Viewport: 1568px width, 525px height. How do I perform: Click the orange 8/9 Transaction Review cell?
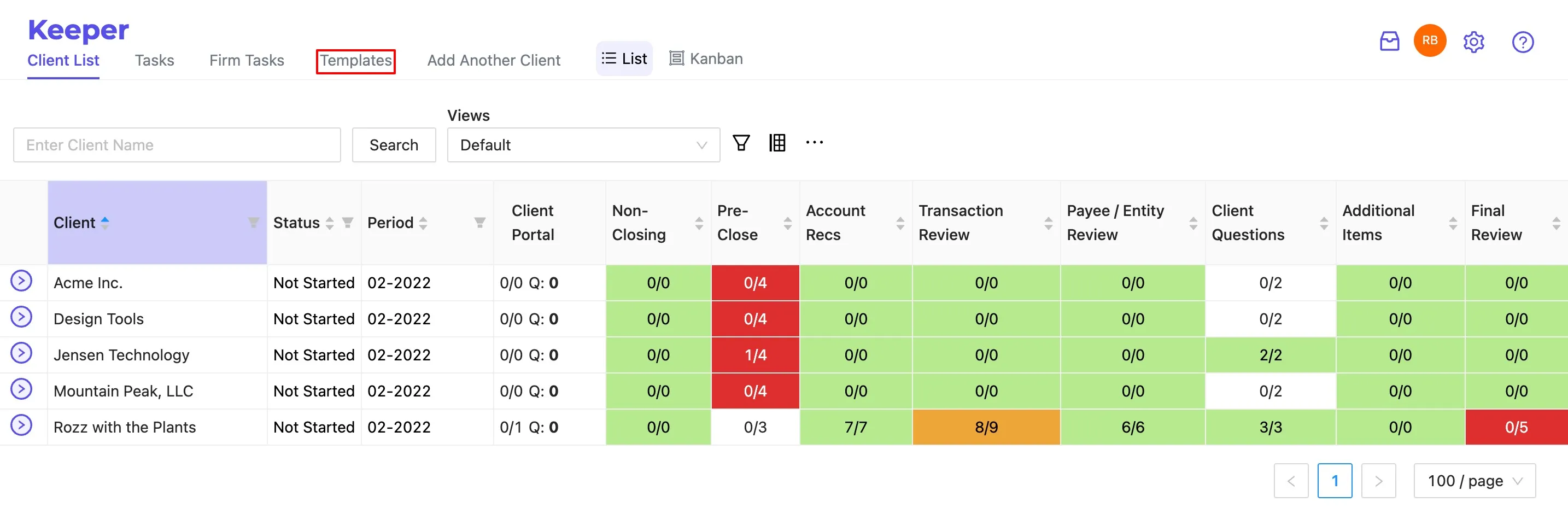point(986,428)
